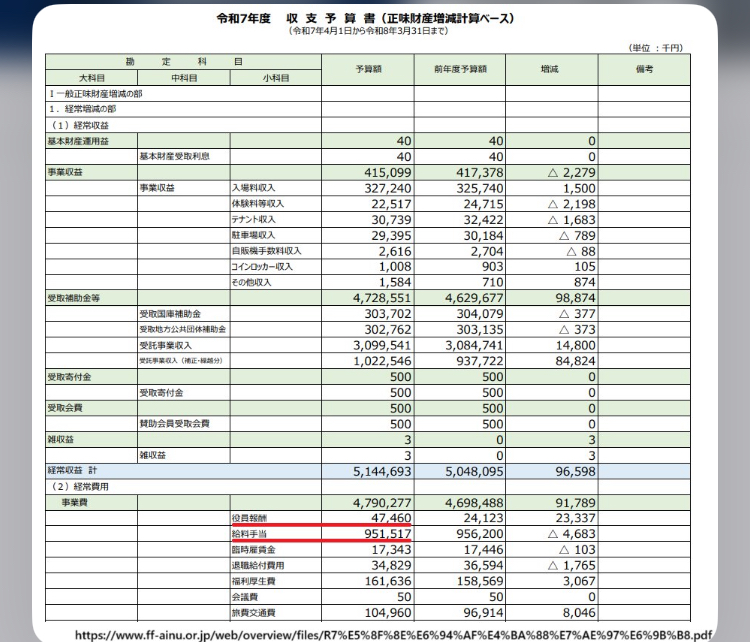Click the テナント収入 label

pos(254,220)
